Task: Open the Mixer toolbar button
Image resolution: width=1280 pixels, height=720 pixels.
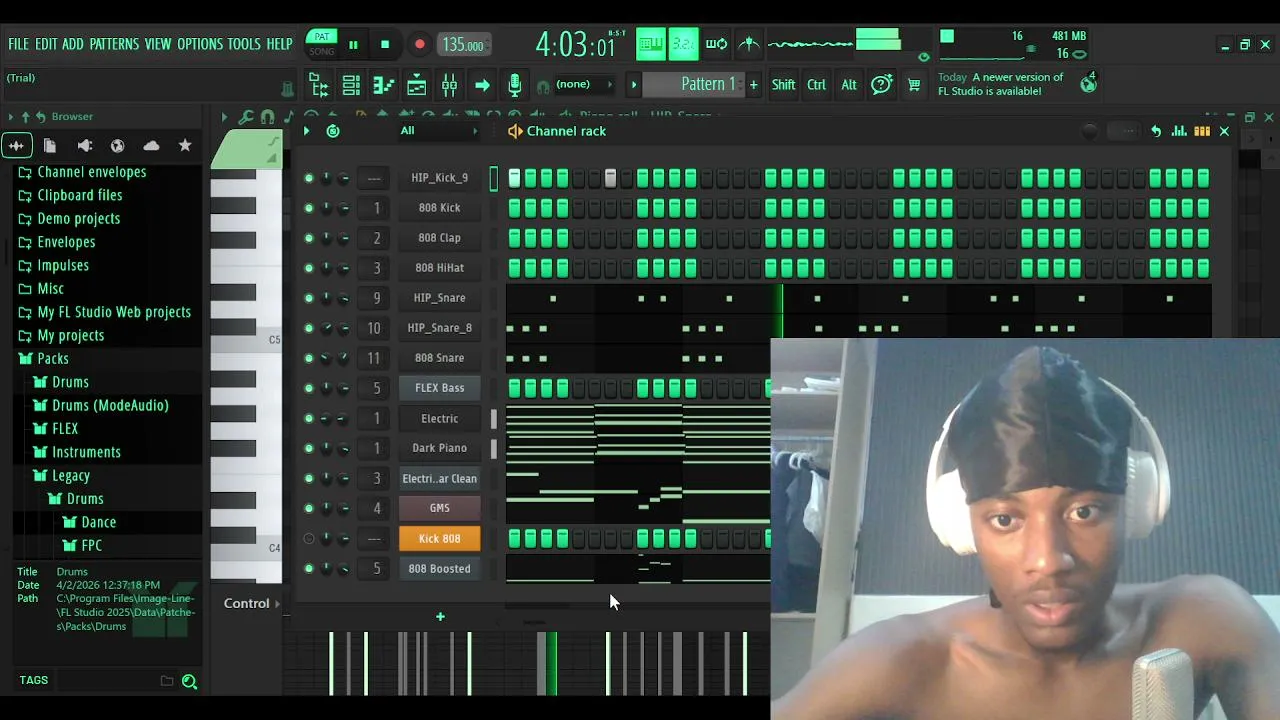Action: [449, 85]
